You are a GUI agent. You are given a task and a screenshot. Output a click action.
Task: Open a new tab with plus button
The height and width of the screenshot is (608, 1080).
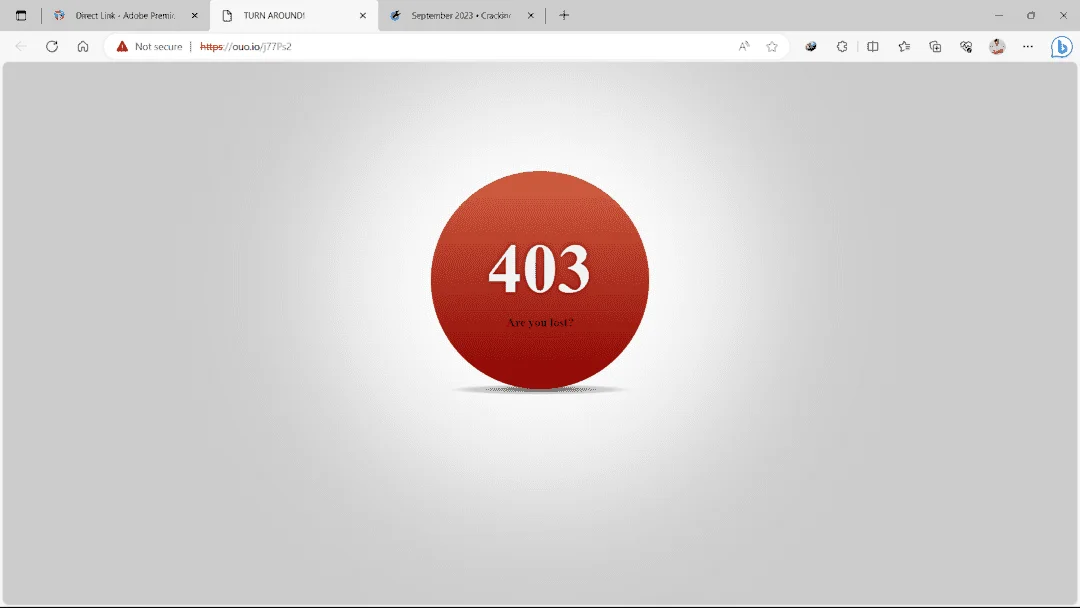pyautogui.click(x=564, y=15)
